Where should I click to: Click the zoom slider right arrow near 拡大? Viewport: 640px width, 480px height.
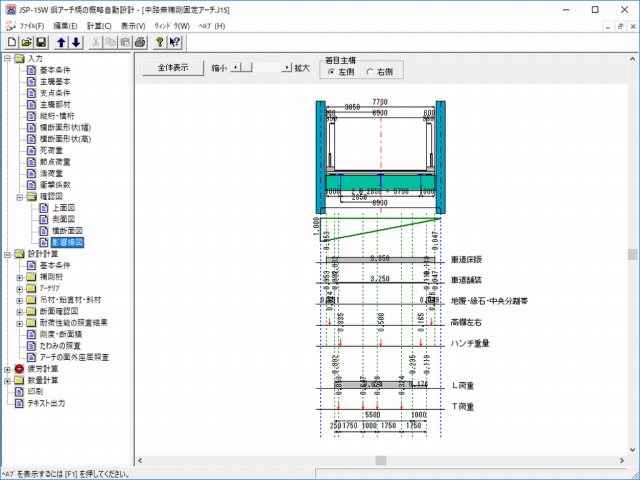[x=285, y=68]
